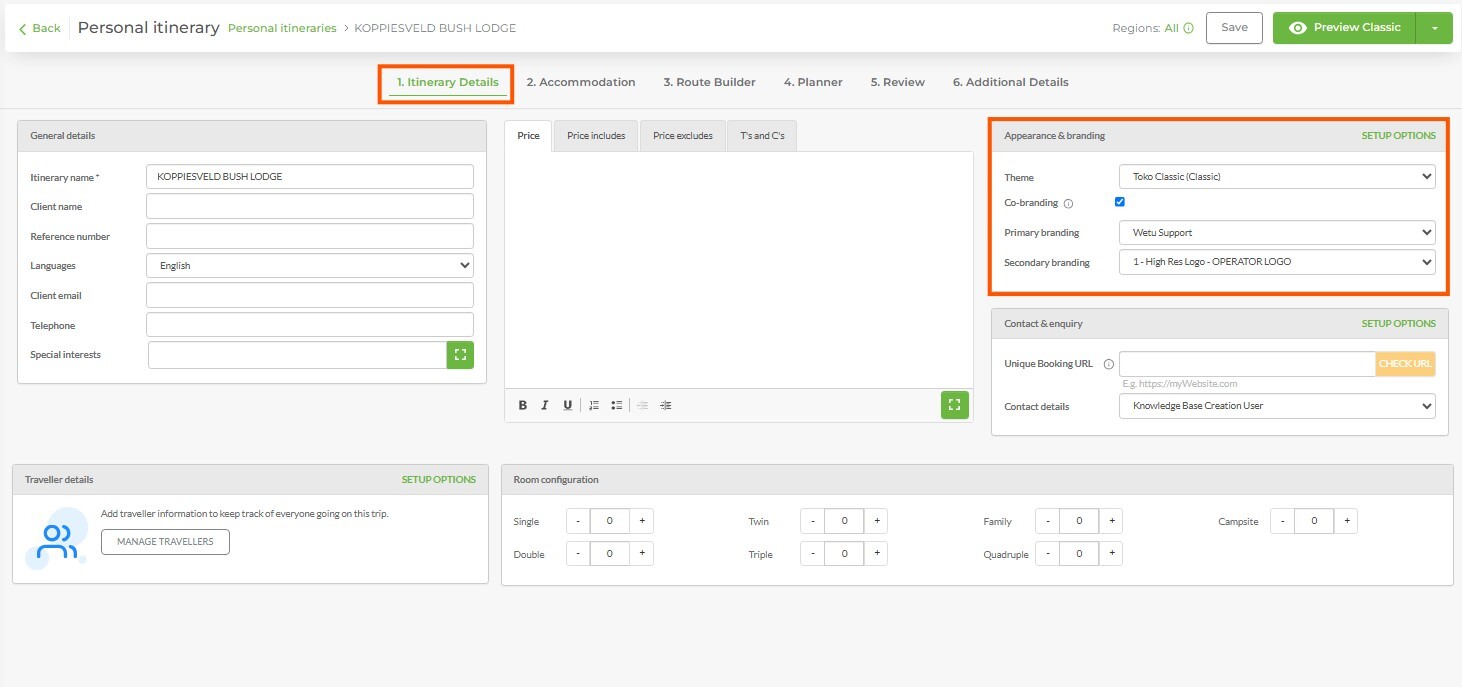
Task: Go to the Route Builder tab
Action: tap(709, 82)
